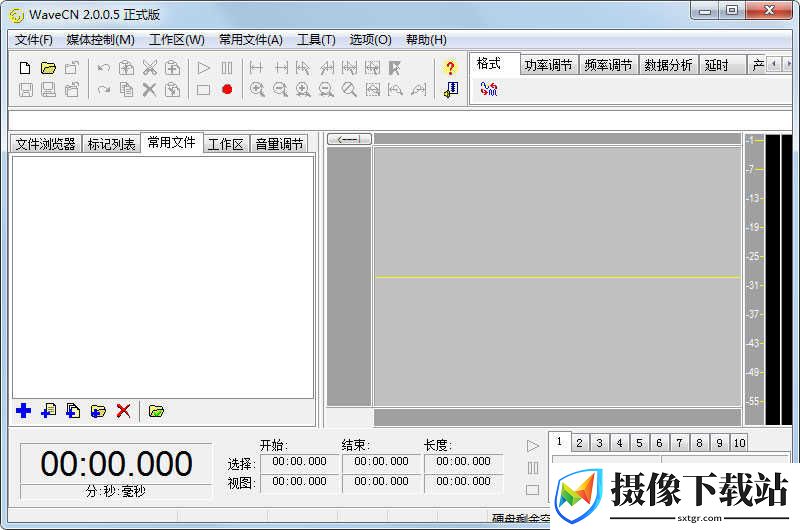Select numbered tab 2
This screenshot has height=530, width=800.
[x=579, y=443]
